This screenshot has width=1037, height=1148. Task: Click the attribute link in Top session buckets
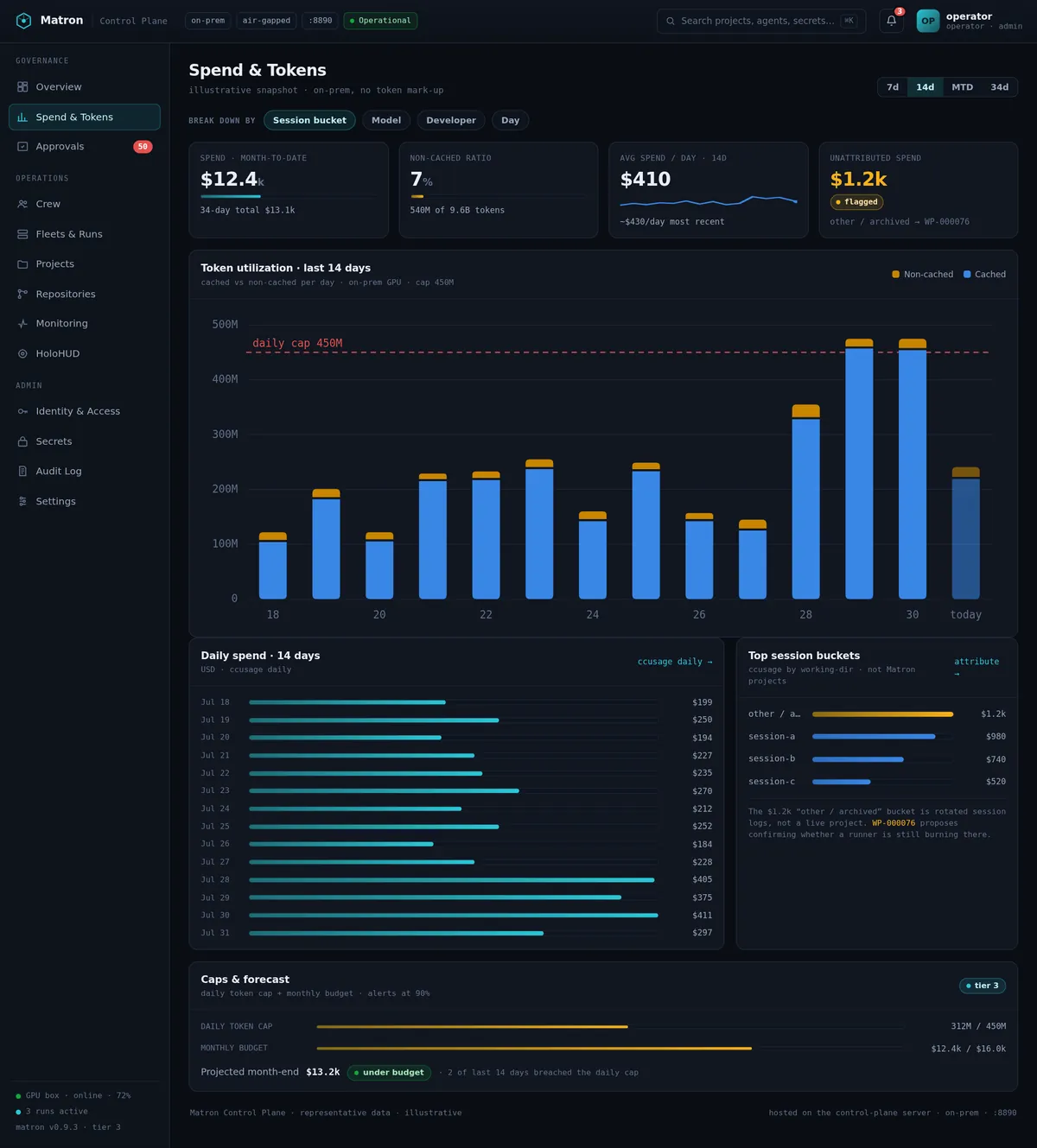click(977, 667)
